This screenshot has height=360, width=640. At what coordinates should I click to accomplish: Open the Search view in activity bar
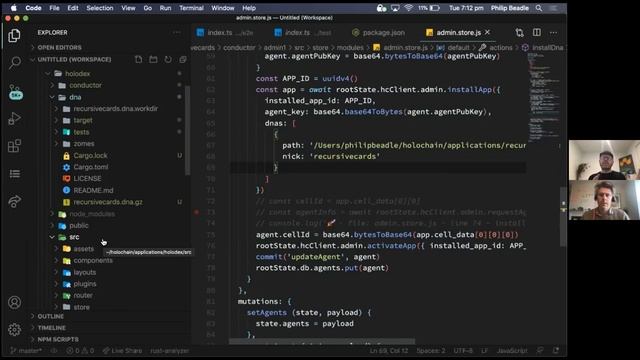coord(14,62)
